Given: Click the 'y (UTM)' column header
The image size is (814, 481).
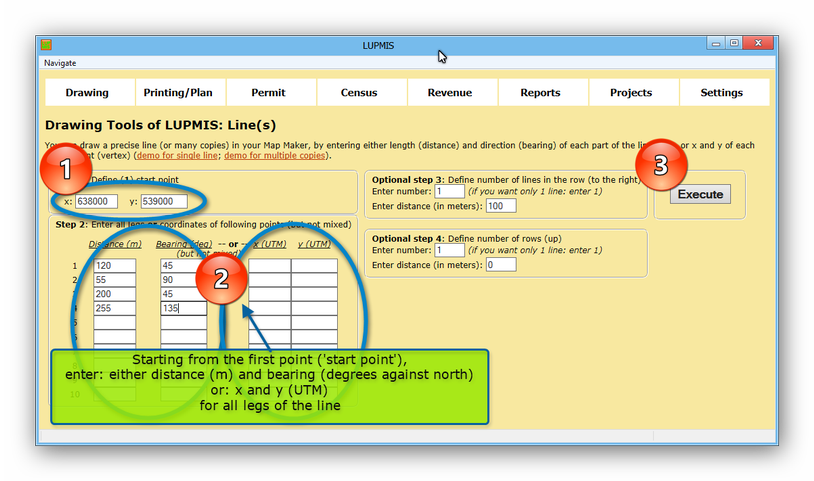Looking at the screenshot, I should click(314, 244).
